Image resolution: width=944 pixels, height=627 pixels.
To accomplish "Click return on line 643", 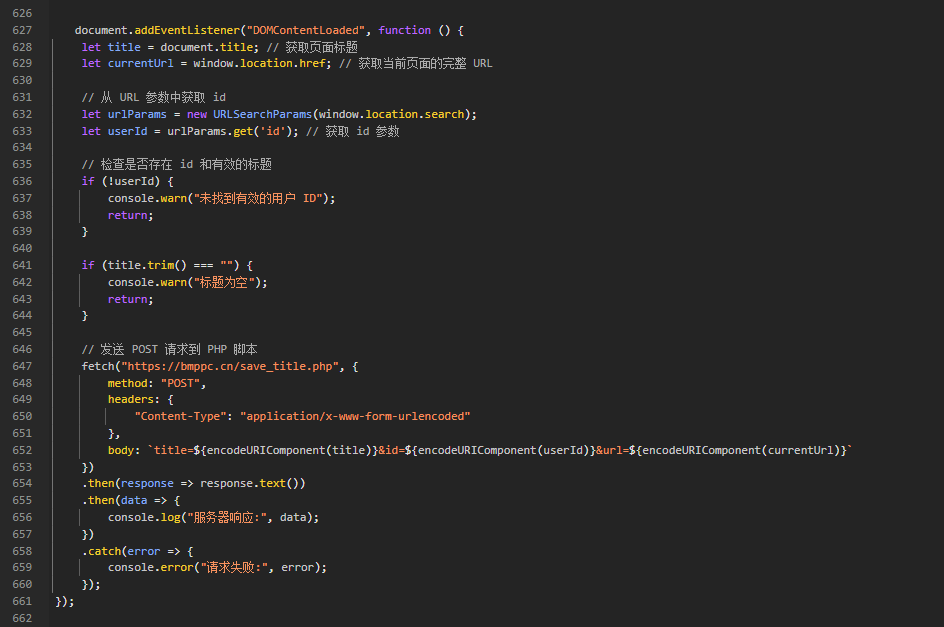I will 128,299.
